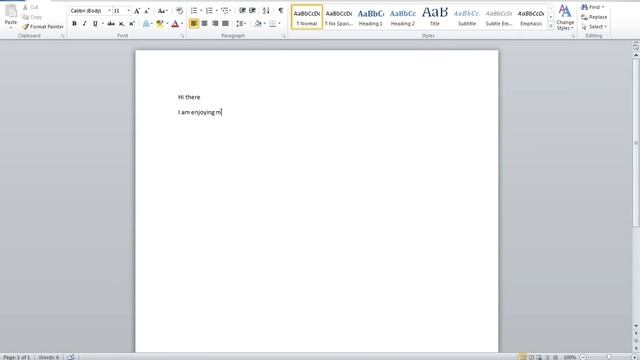This screenshot has width=640, height=360.
Task: Apply the No Spacing style
Action: click(339, 17)
